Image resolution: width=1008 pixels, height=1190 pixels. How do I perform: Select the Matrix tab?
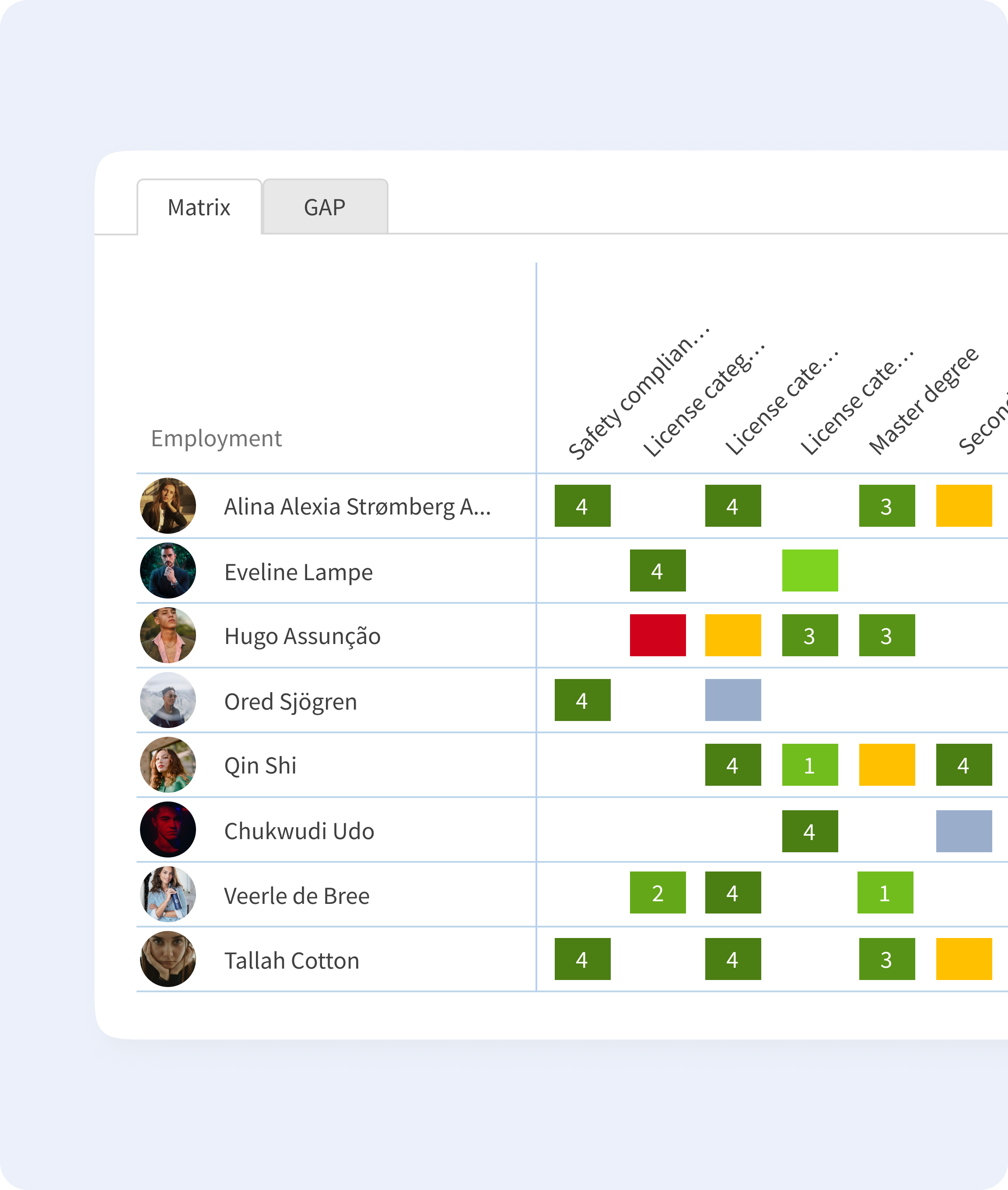(x=199, y=207)
